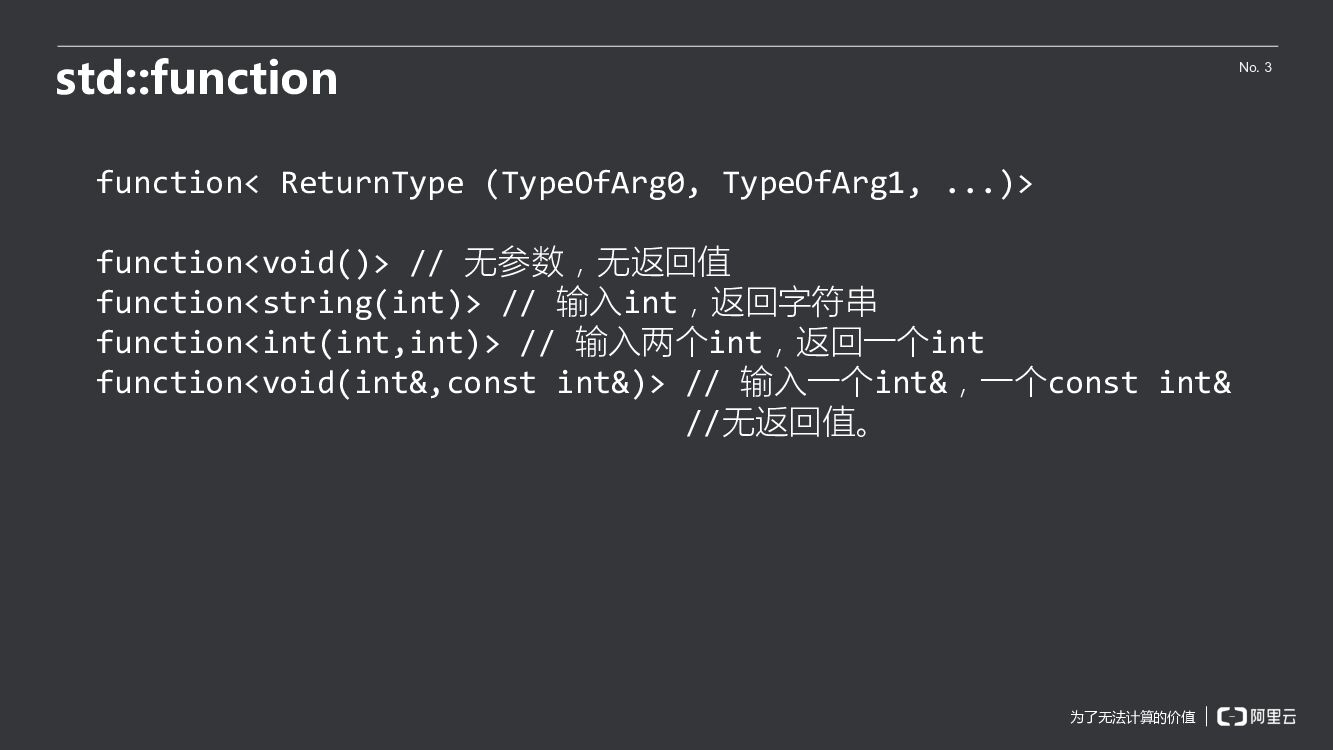This screenshot has height=750, width=1333.
Task: Click the 阿里云 brand name text
Action: 1273,716
